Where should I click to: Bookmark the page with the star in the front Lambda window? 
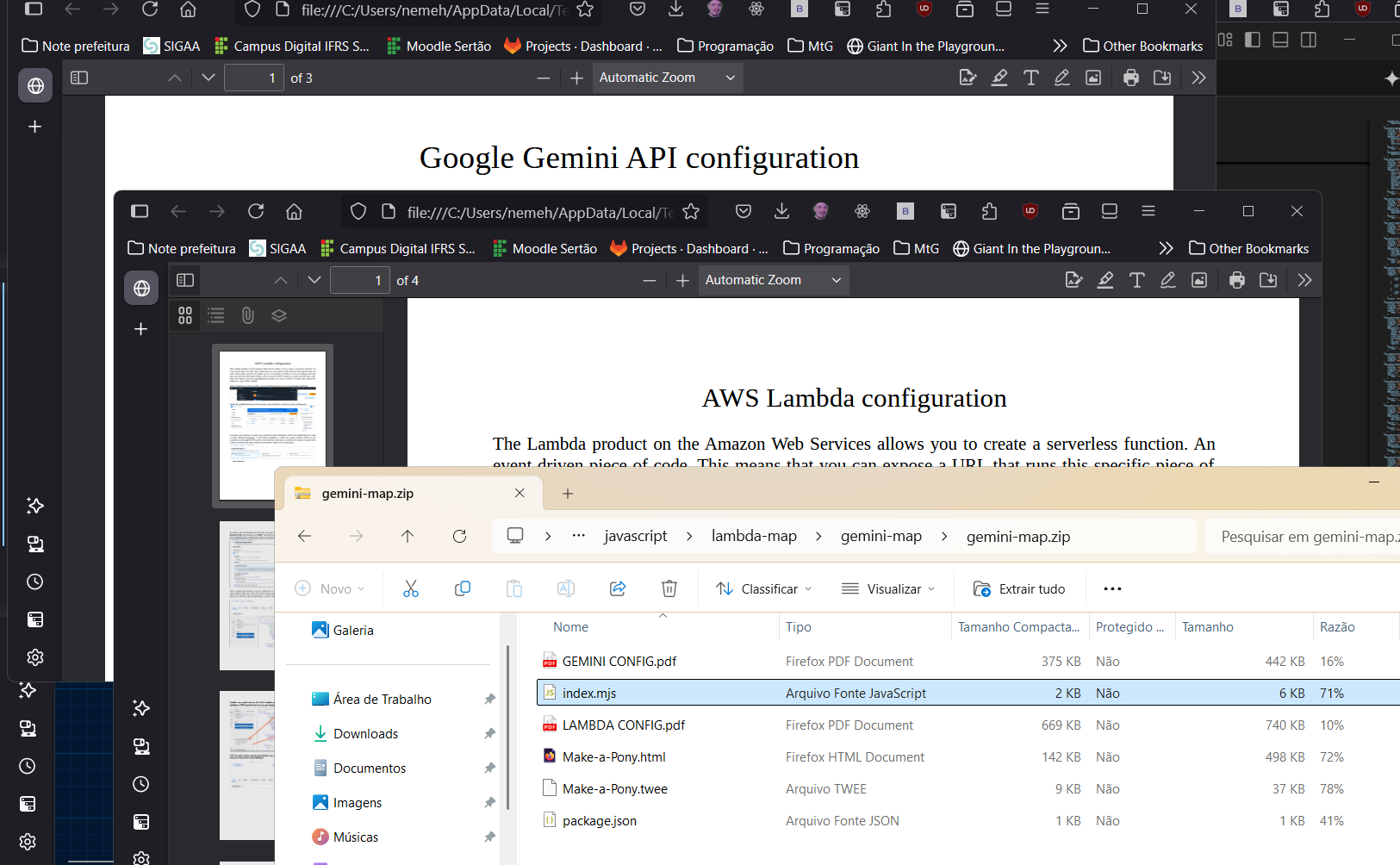[691, 211]
